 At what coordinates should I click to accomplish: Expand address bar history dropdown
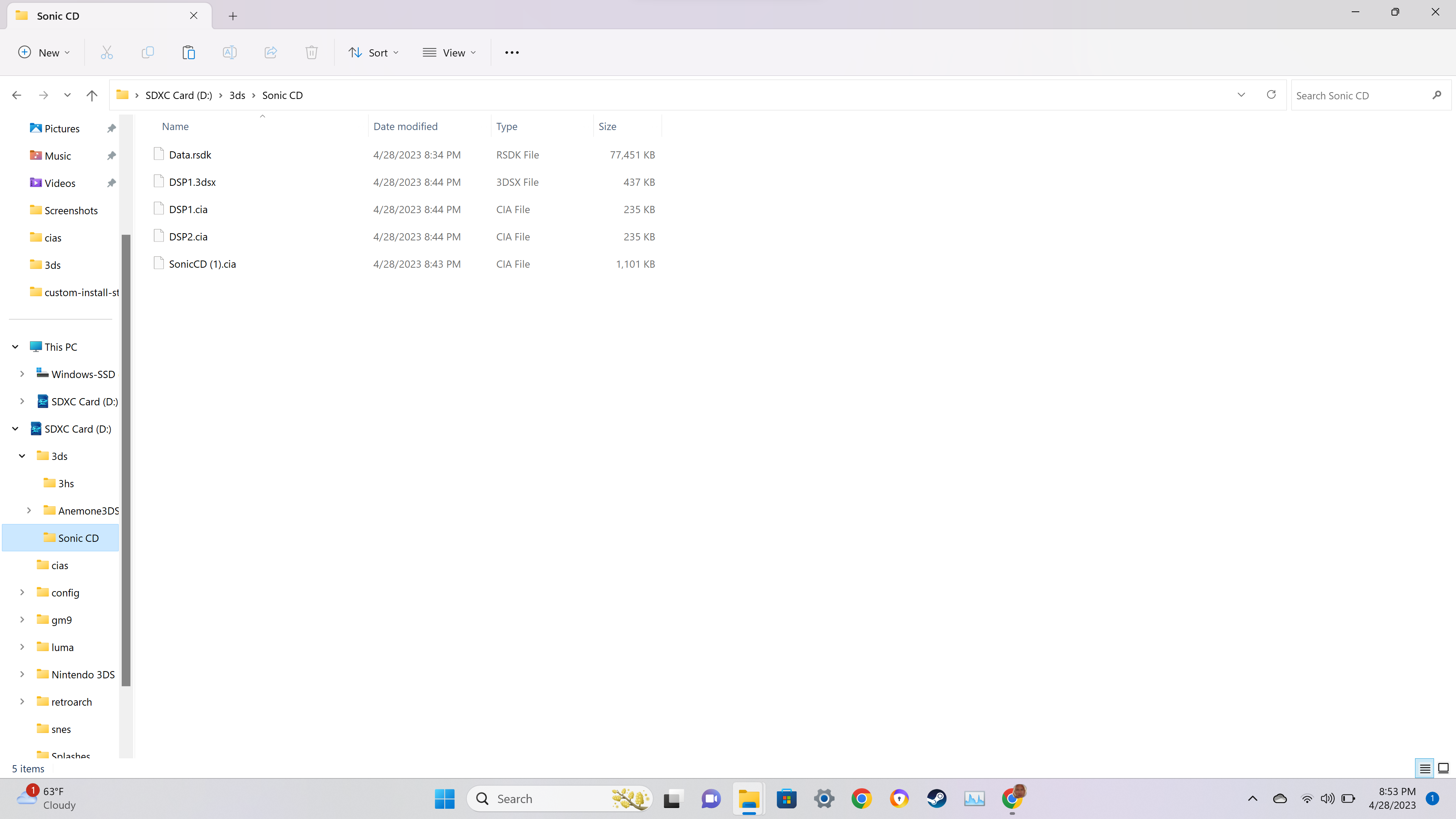tap(1241, 95)
